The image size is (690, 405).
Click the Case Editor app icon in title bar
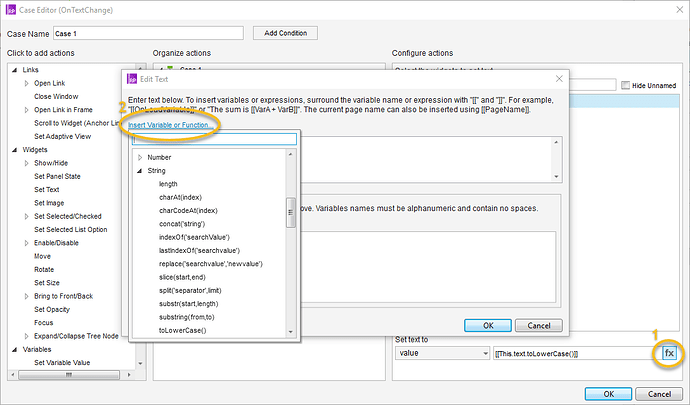click(x=12, y=11)
